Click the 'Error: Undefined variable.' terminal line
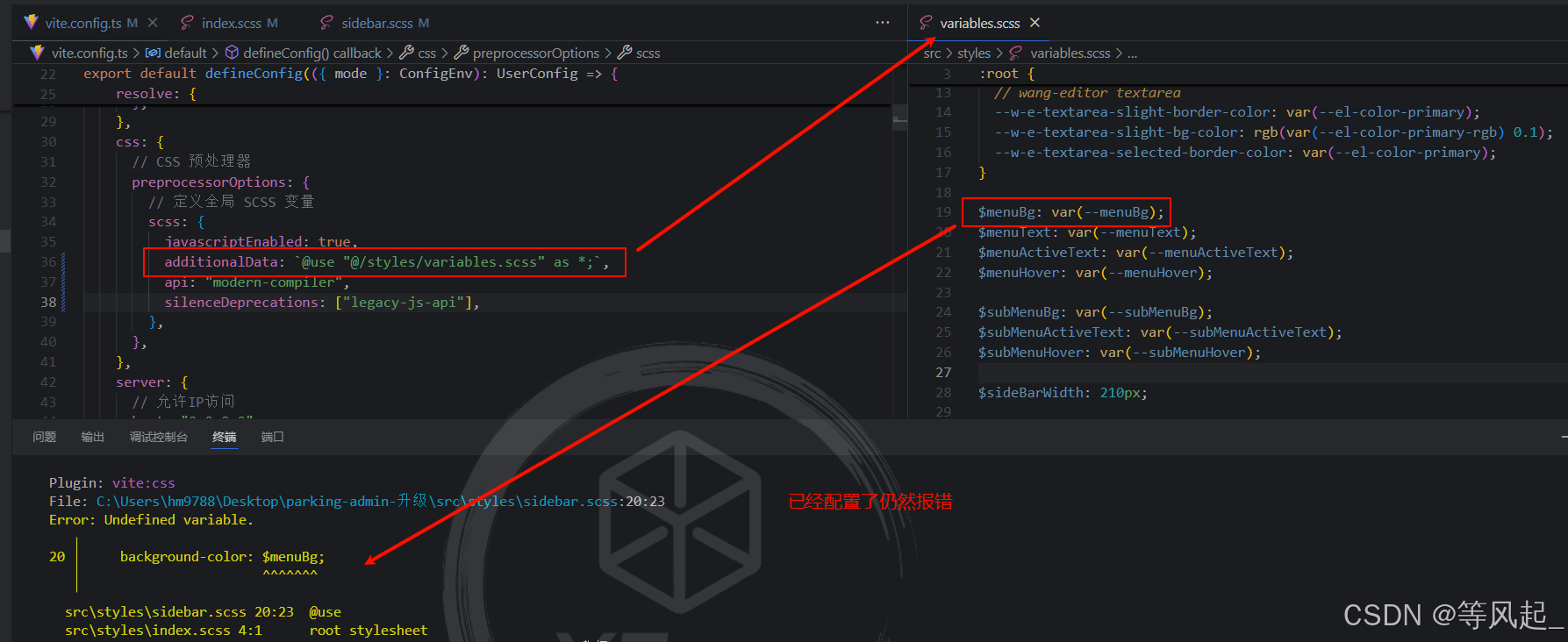This screenshot has height=642, width=1568. [x=151, y=520]
